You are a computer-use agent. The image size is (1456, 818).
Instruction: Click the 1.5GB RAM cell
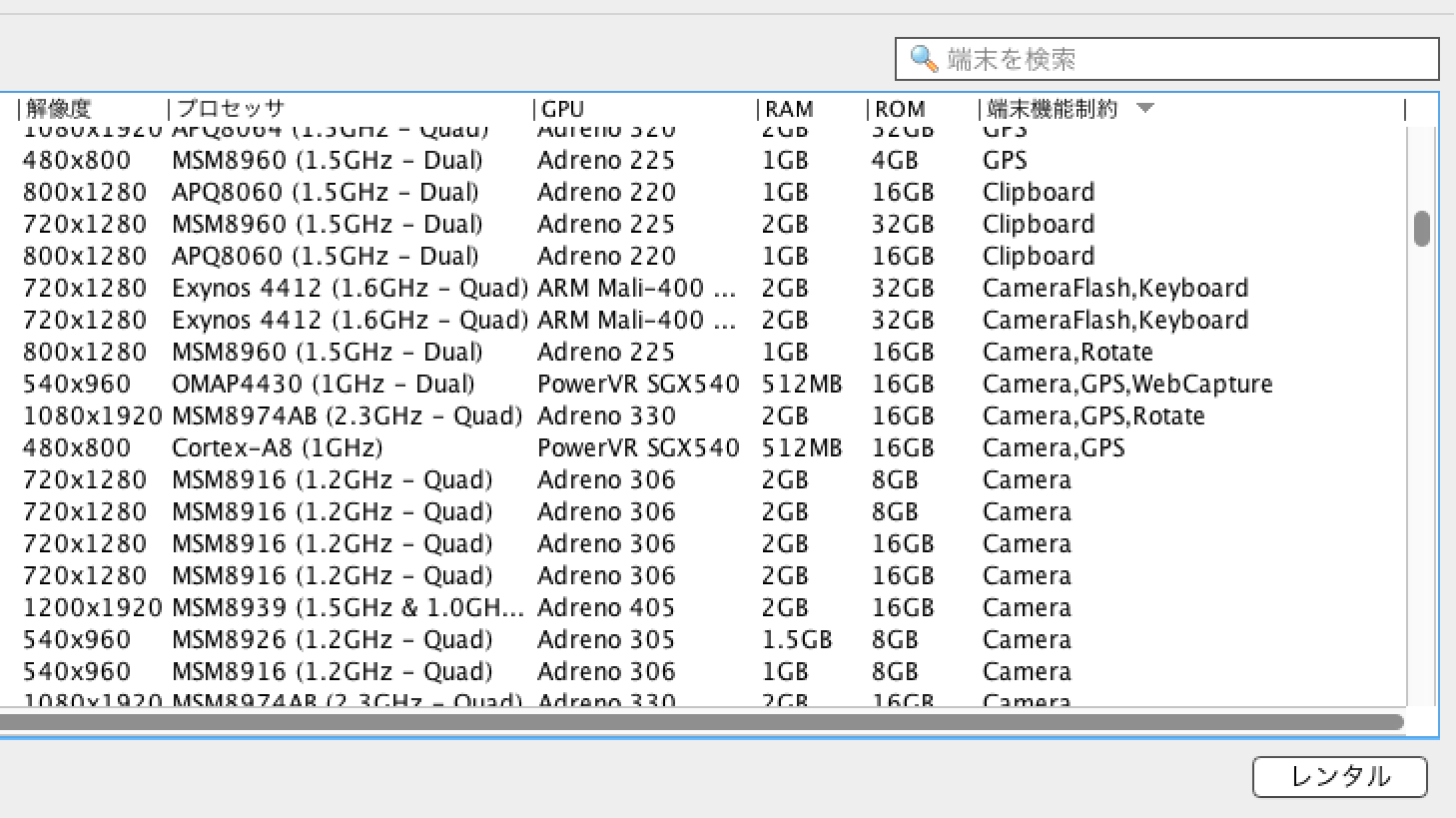coord(797,639)
